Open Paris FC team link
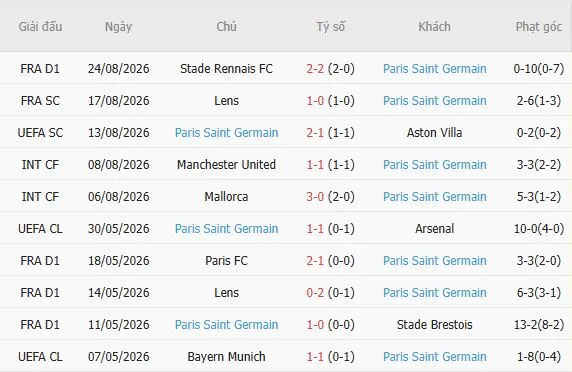This screenshot has width=572, height=372. click(226, 261)
